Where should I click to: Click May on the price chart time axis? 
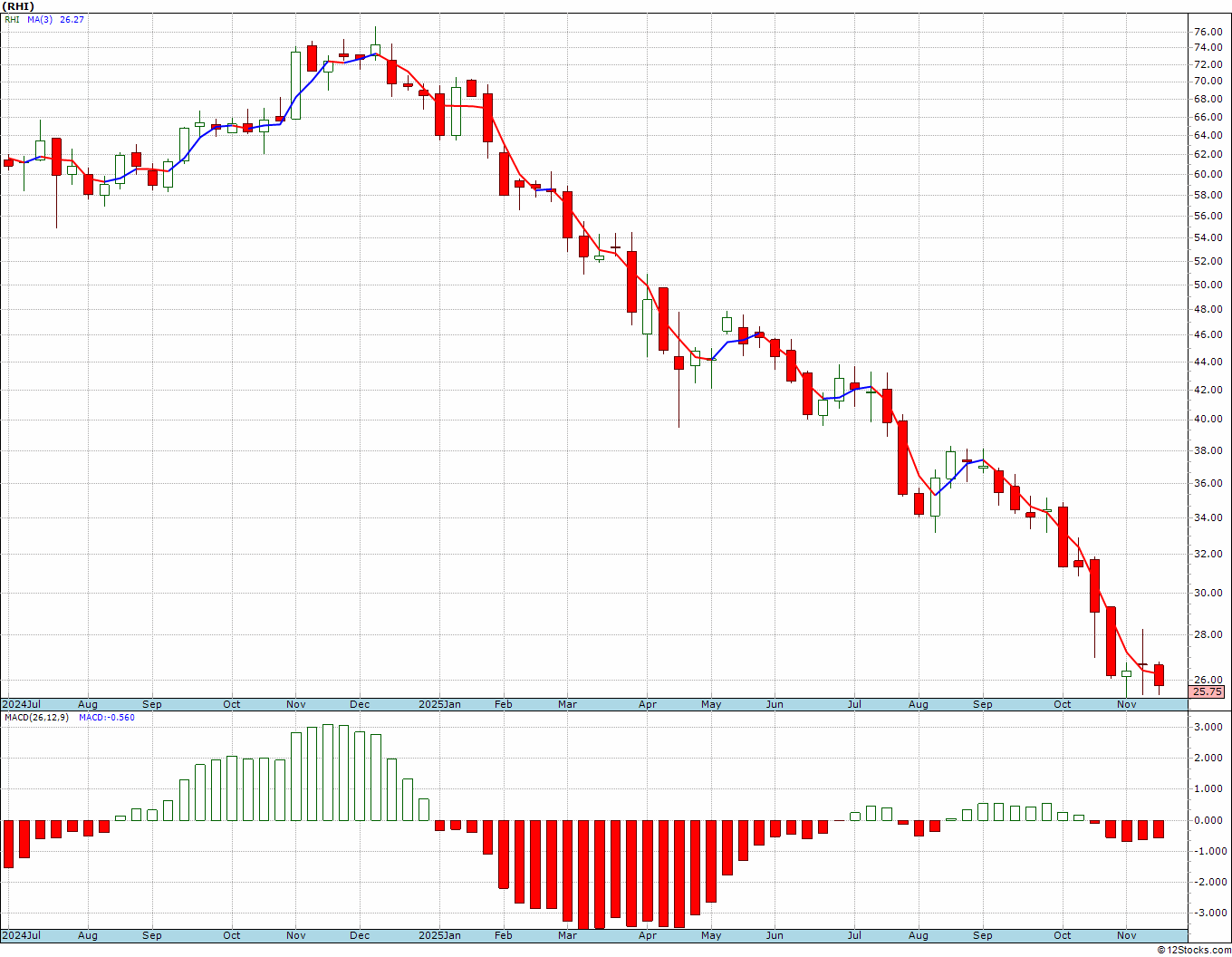[x=711, y=704]
